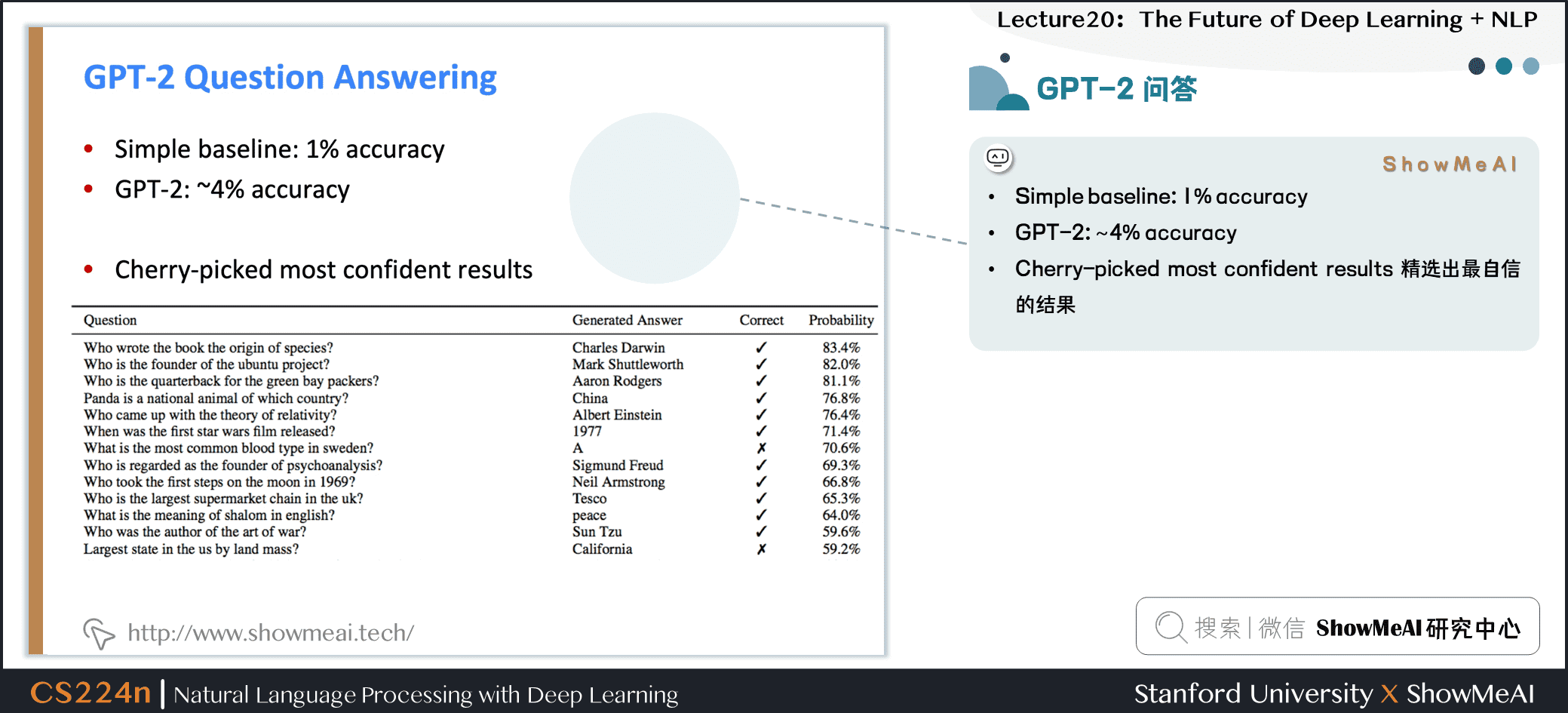
Task: Click the 'GPT-2 Question Answering' slide title
Action: 290,78
